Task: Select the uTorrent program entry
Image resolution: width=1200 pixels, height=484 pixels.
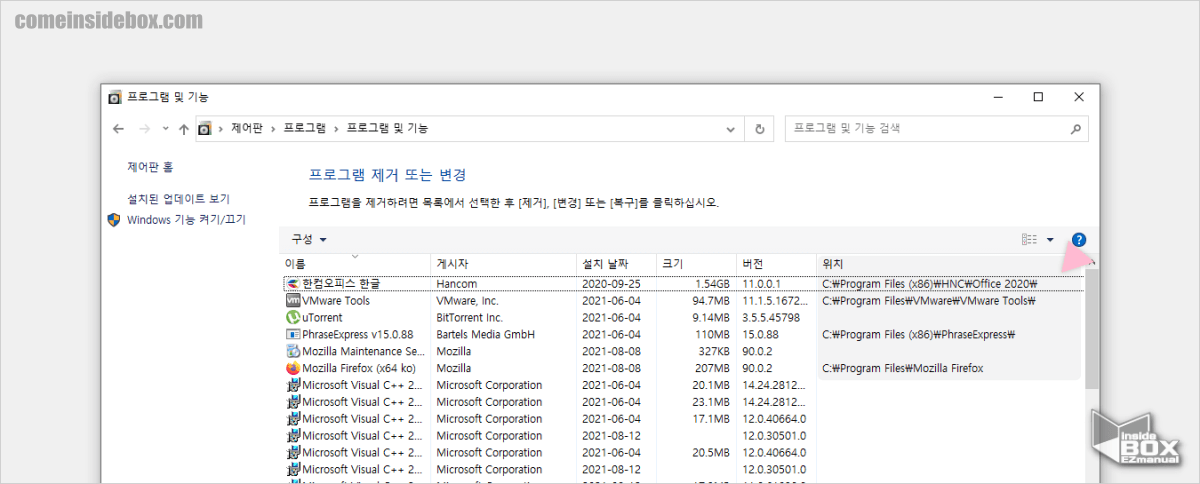Action: click(x=322, y=318)
